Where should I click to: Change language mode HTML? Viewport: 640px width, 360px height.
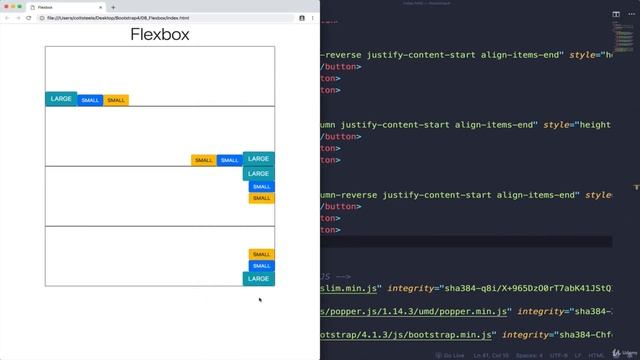pos(596,356)
